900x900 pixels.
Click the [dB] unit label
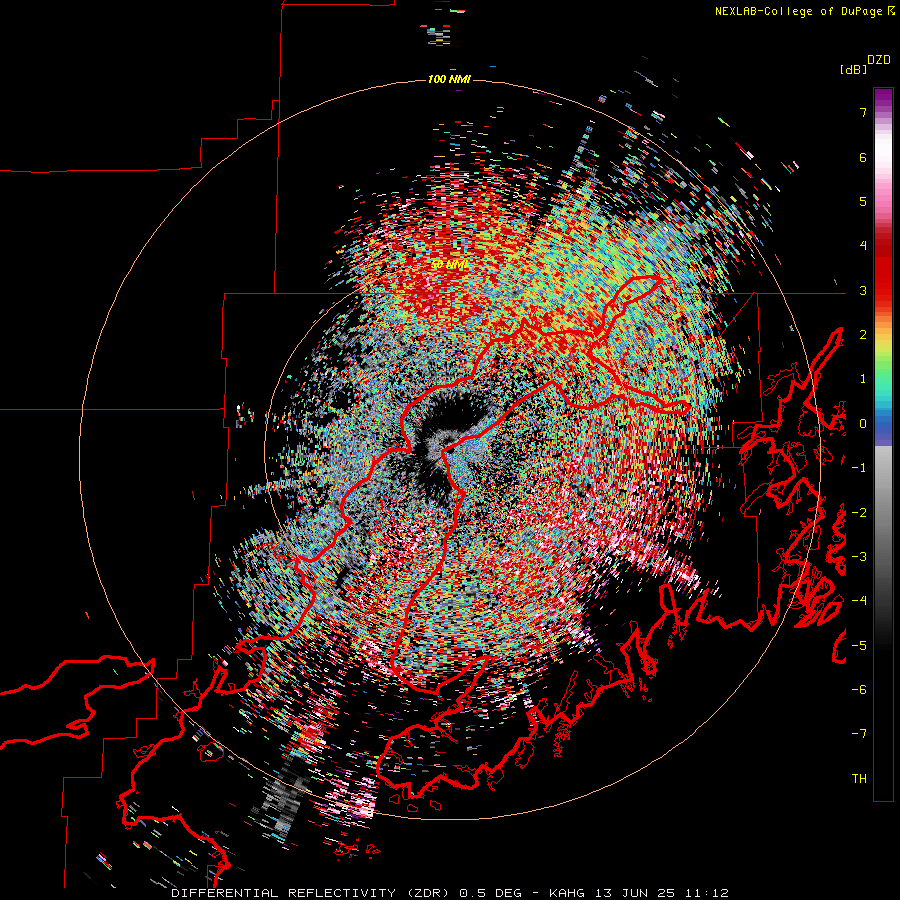853,70
